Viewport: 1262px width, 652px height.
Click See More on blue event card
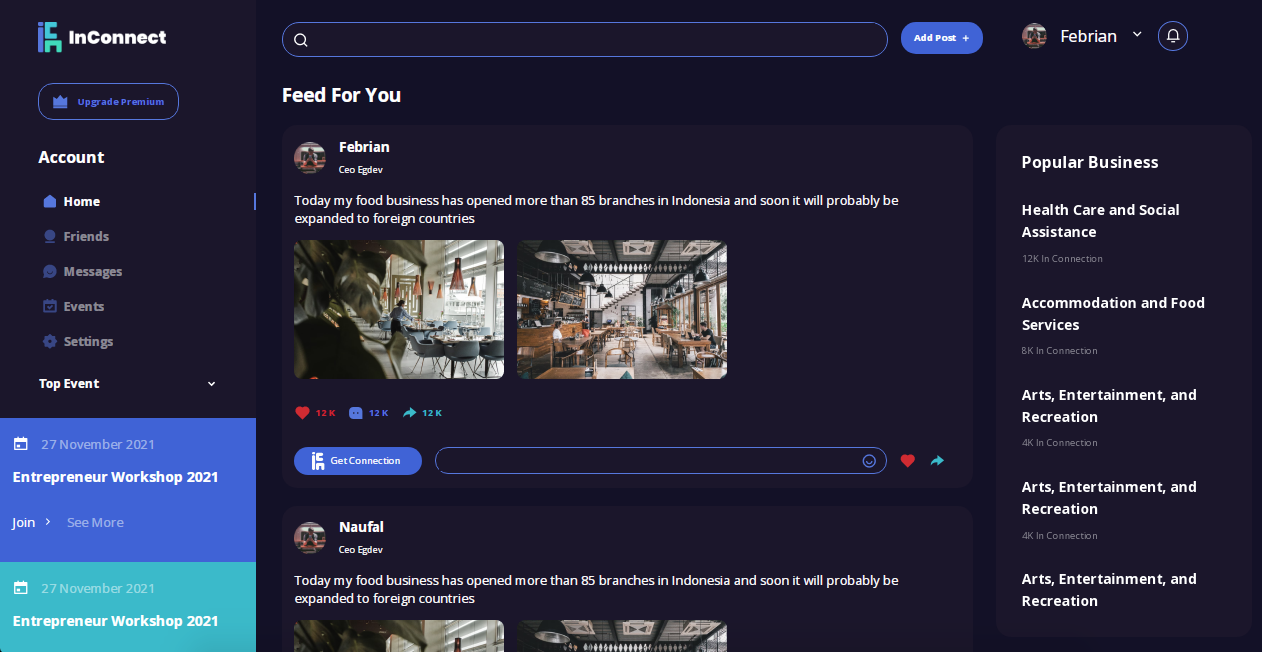point(95,522)
